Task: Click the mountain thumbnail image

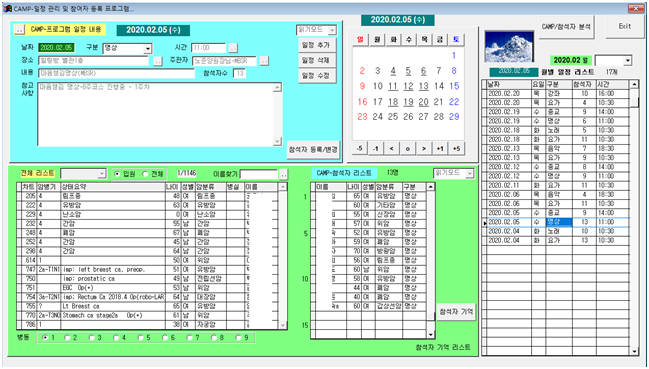Action: coord(509,47)
